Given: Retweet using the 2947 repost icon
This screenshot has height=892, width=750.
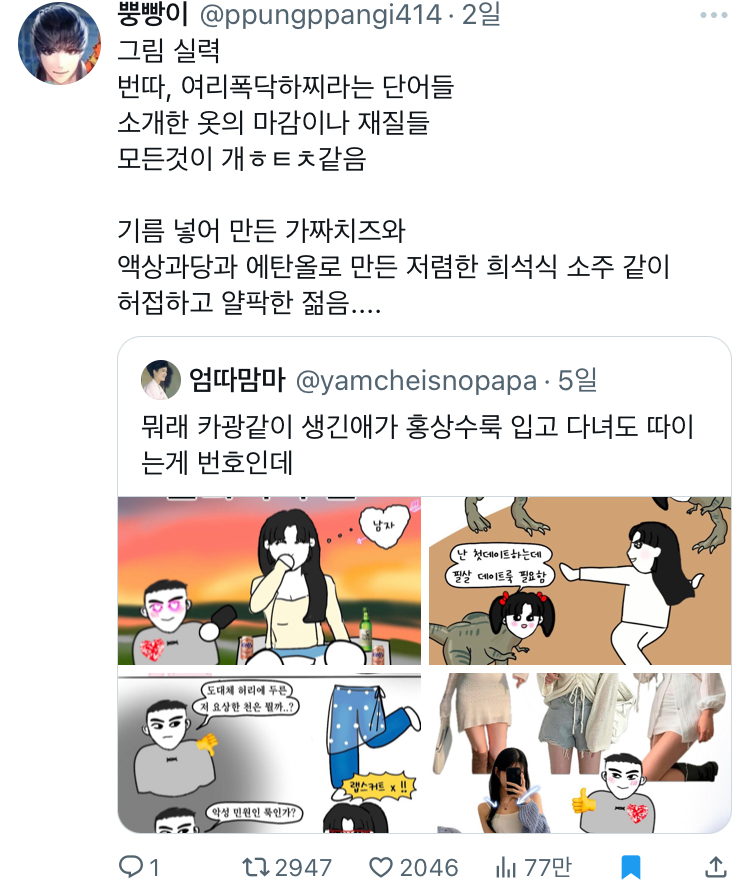Looking at the screenshot, I should click(254, 867).
